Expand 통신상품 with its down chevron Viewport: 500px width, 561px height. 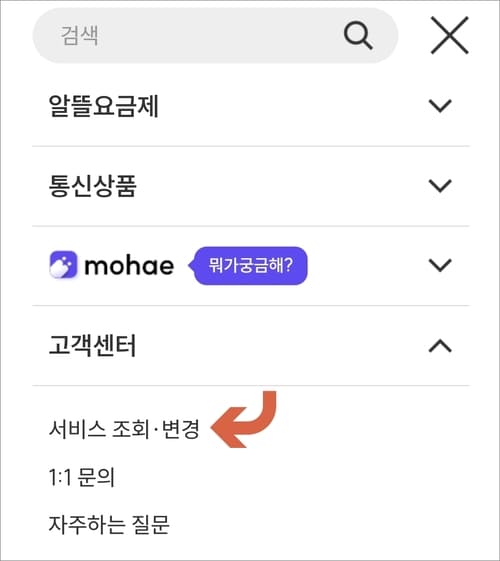[440, 186]
